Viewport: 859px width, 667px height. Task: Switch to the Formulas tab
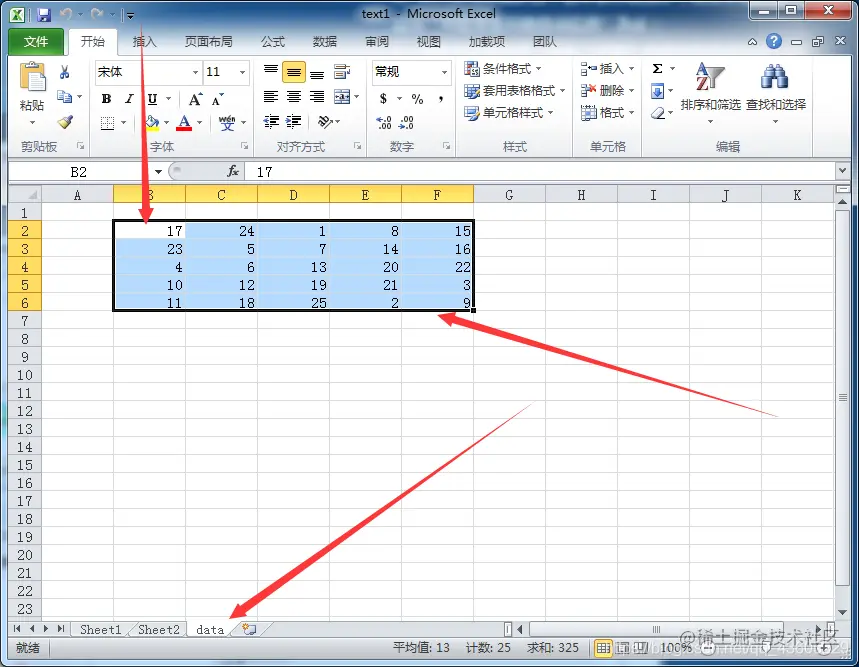(273, 42)
